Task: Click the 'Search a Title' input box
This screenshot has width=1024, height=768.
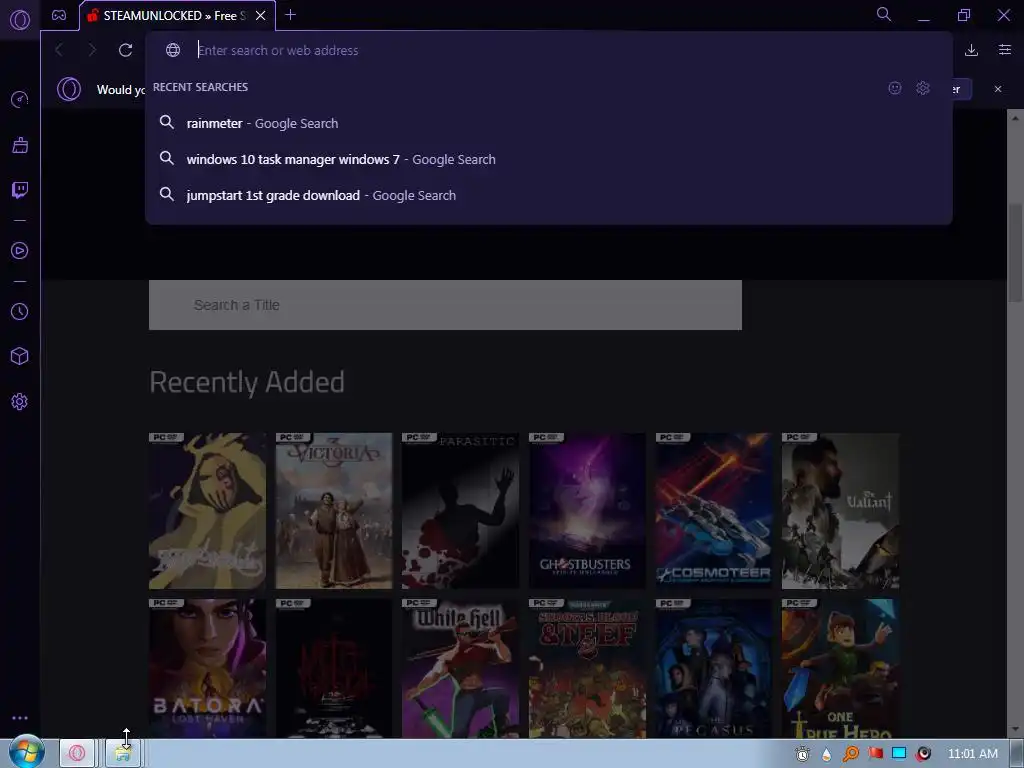Action: 445,305
